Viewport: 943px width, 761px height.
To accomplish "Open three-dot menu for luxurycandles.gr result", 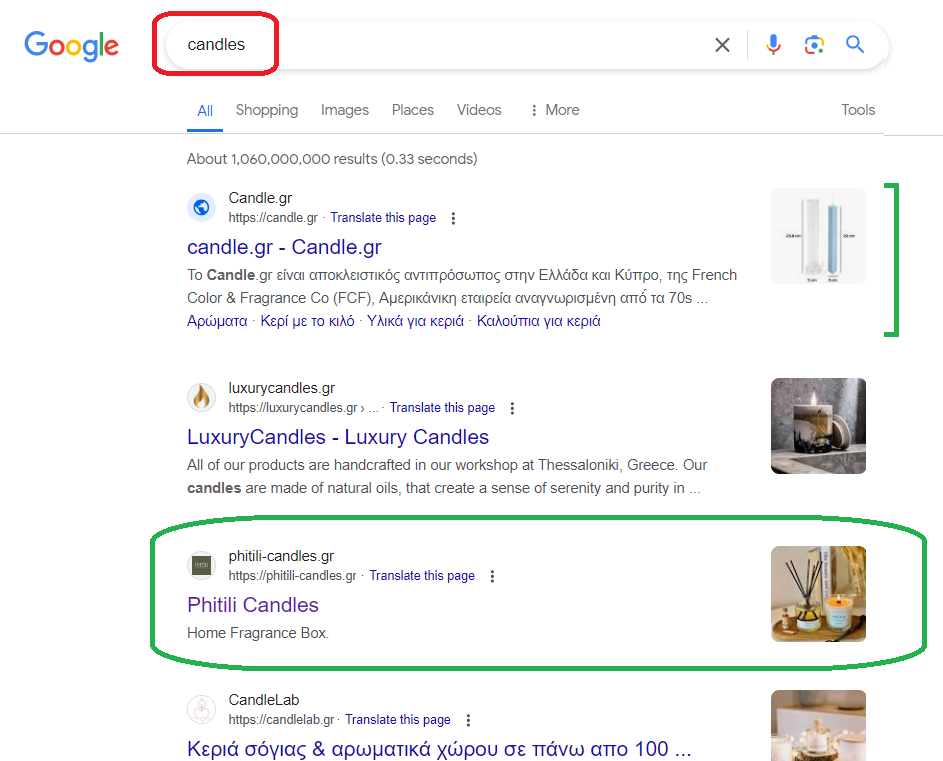I will (x=512, y=408).
